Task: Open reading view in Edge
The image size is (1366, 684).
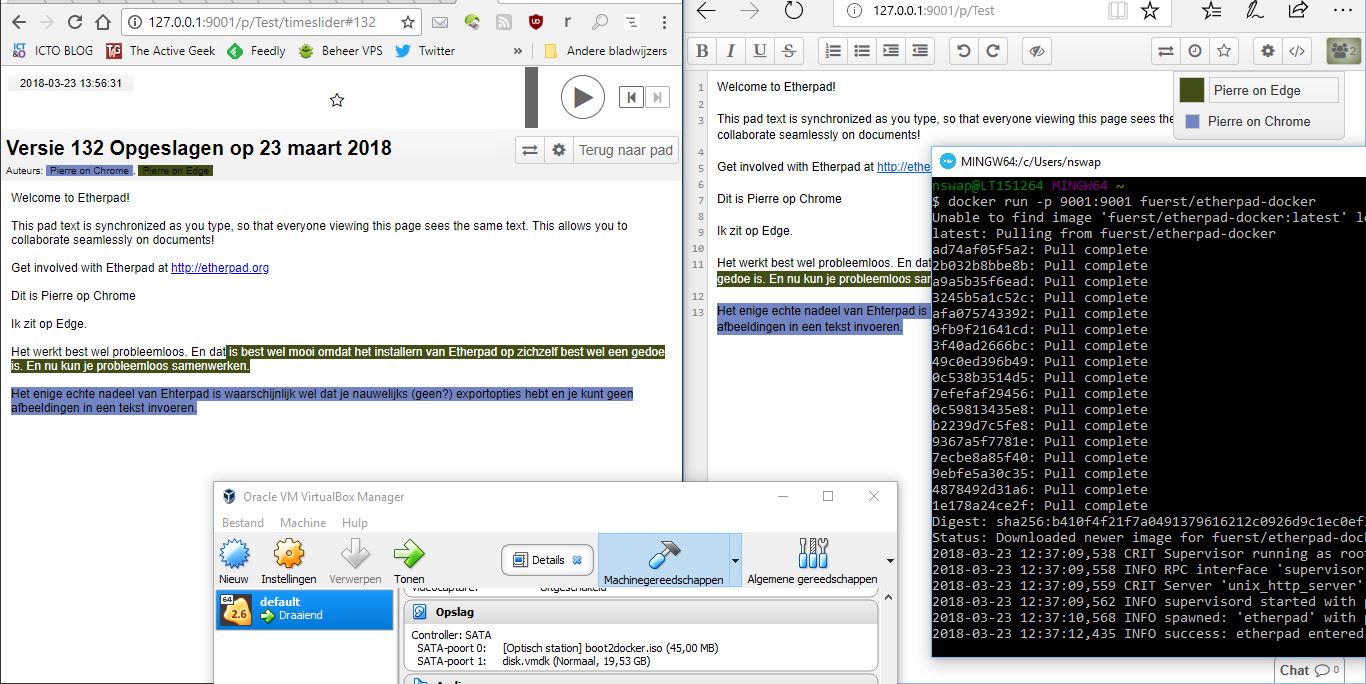Action: point(1118,10)
